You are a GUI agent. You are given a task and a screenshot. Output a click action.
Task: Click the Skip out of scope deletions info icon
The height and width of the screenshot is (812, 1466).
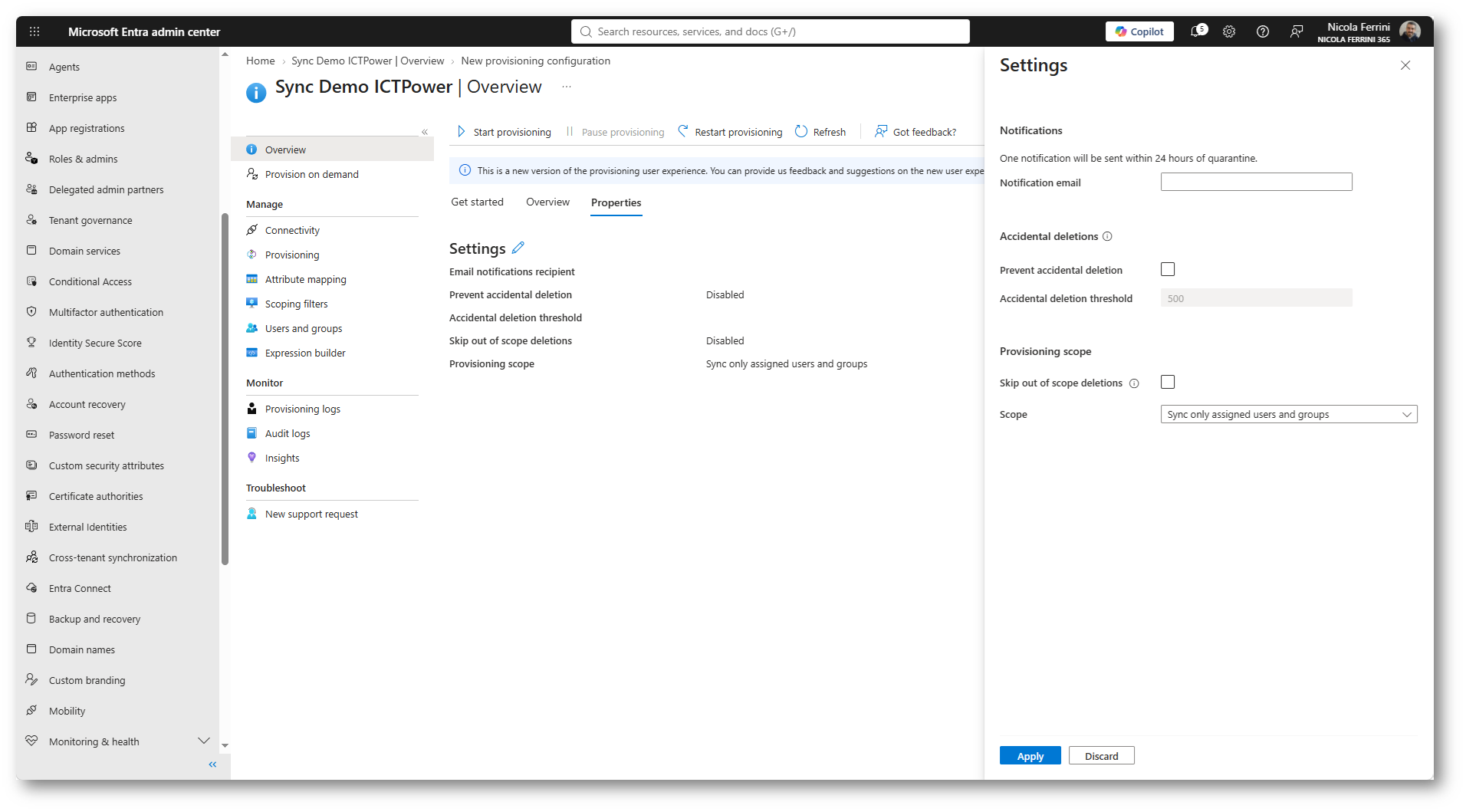[x=1134, y=383]
